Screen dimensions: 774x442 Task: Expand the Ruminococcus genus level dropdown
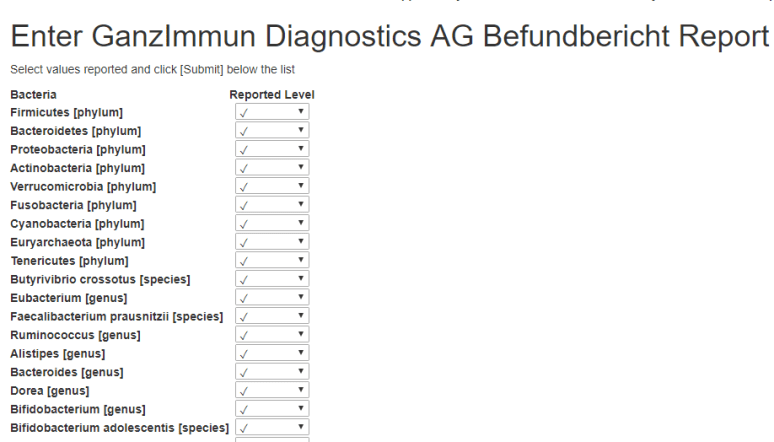[272, 335]
